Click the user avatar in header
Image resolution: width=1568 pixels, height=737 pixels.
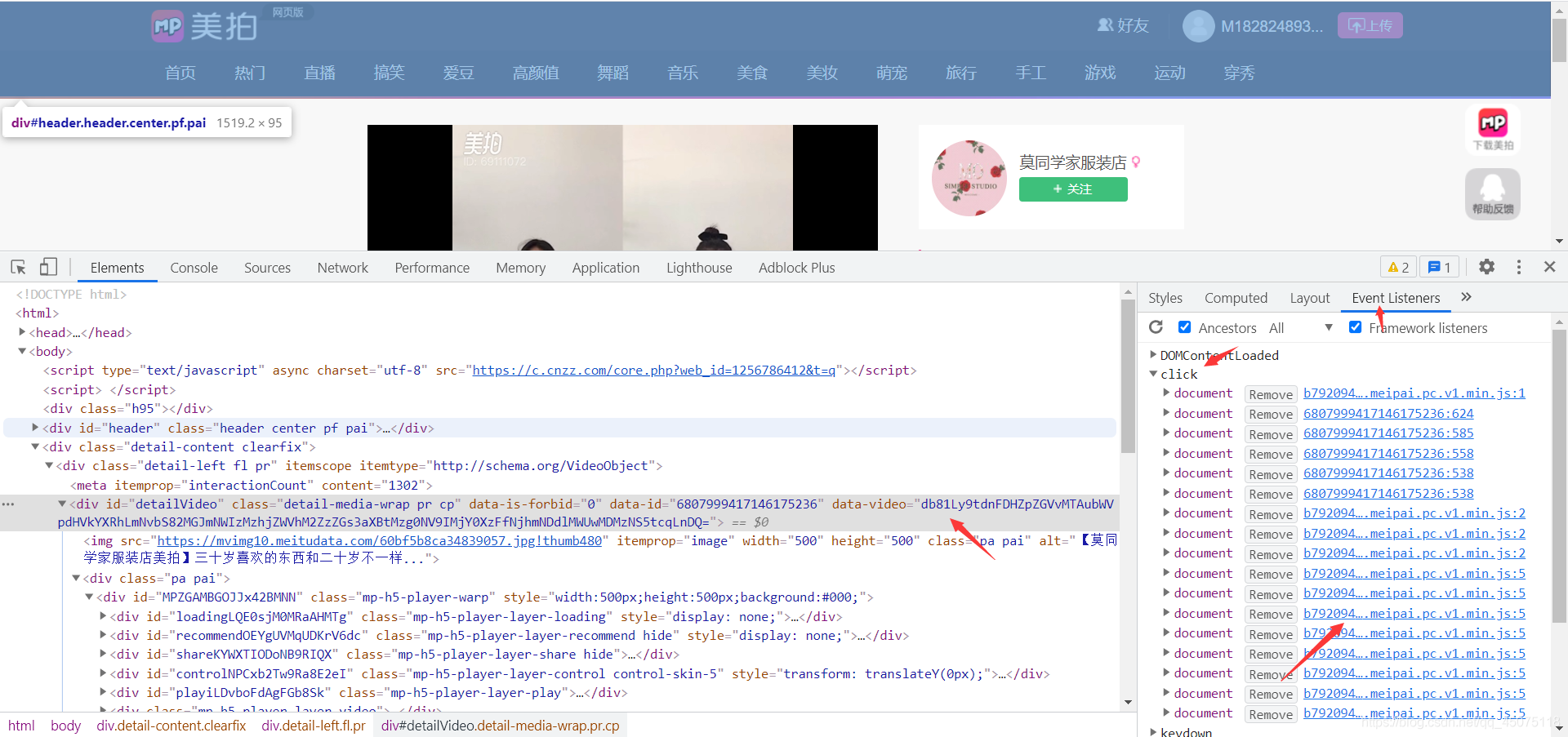[x=1198, y=26]
